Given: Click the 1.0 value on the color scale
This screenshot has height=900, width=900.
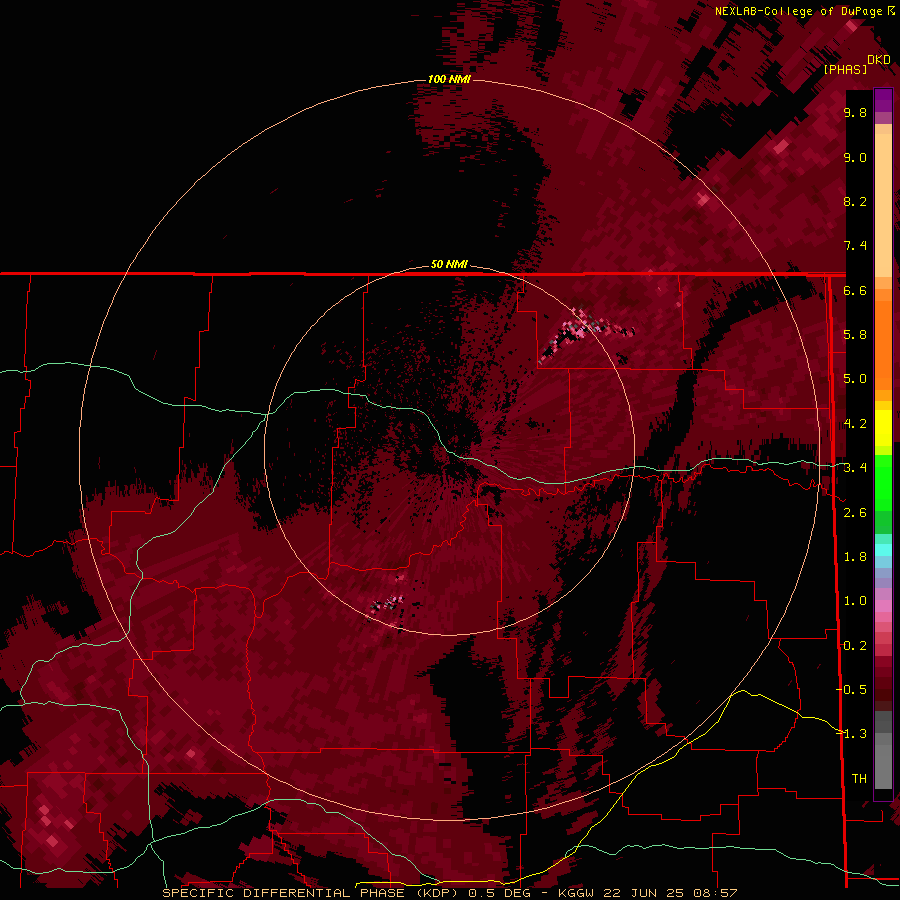Looking at the screenshot, I should [855, 601].
